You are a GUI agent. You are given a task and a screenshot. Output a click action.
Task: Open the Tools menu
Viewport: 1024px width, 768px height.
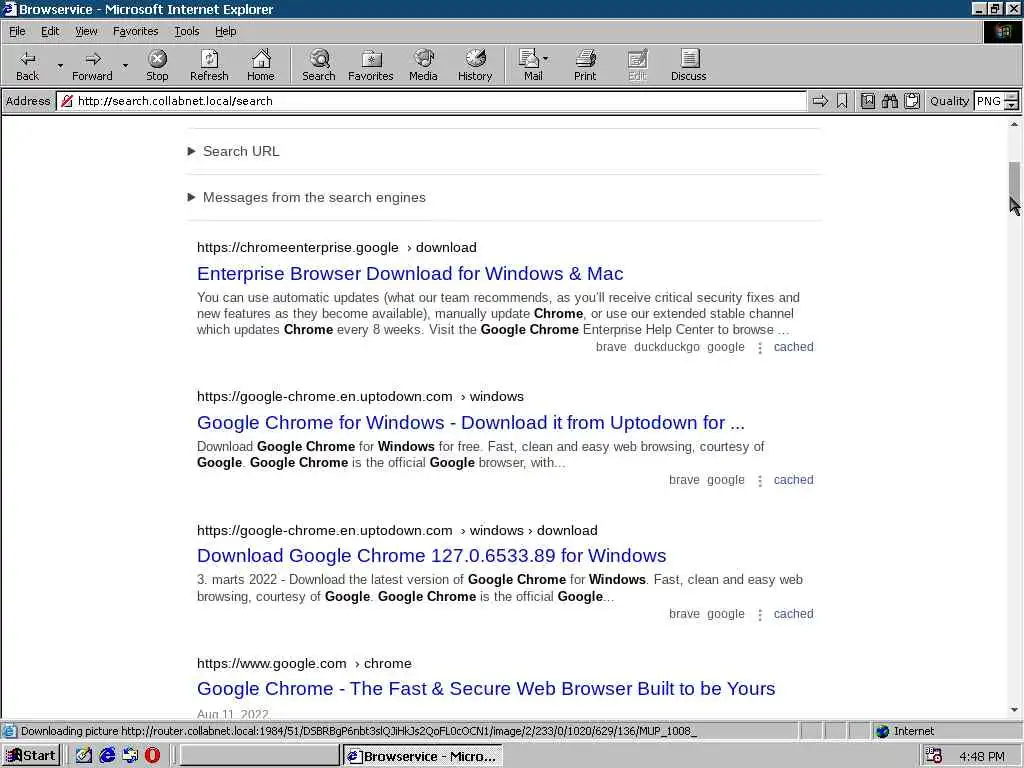pos(186,31)
